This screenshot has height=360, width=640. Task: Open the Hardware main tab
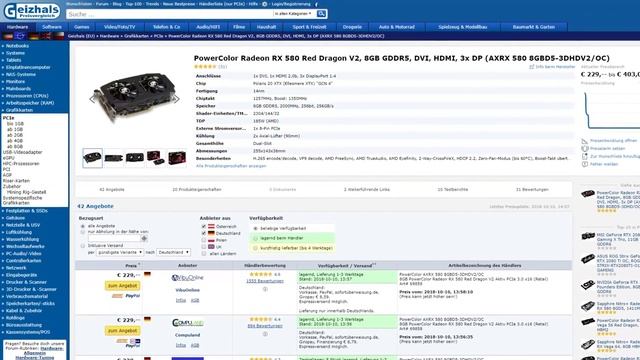pyautogui.click(x=18, y=27)
